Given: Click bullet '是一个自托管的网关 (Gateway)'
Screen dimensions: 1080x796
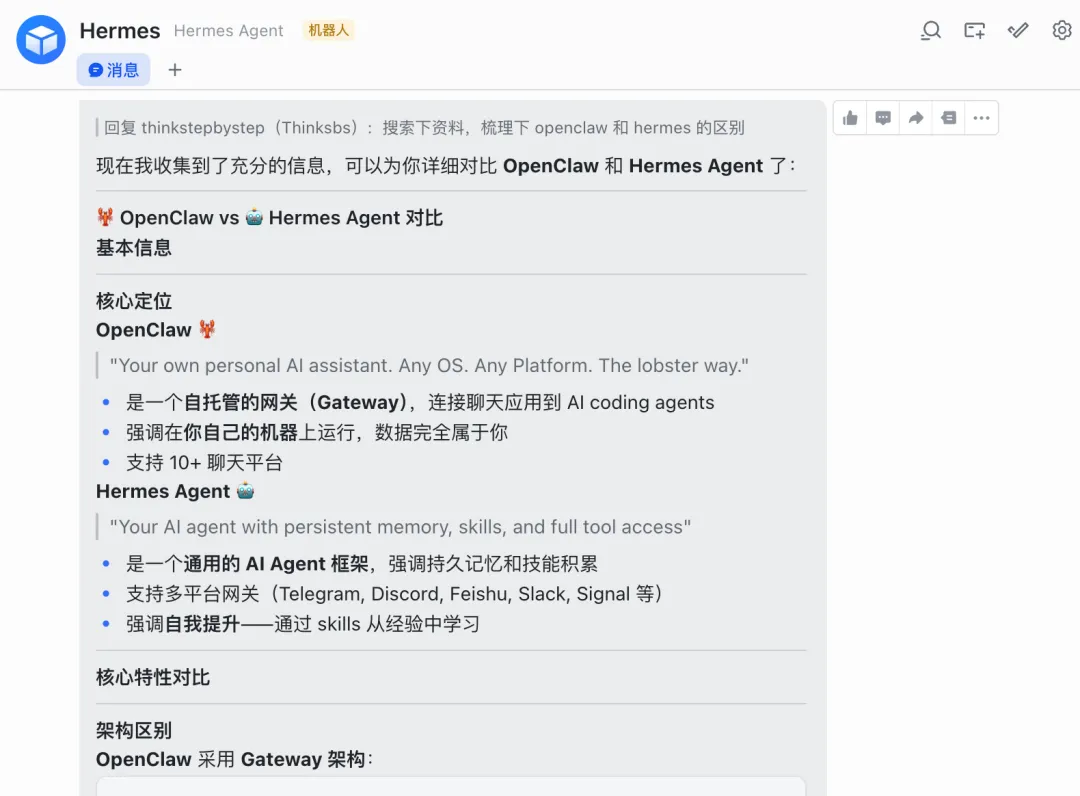Looking at the screenshot, I should [x=420, y=402].
